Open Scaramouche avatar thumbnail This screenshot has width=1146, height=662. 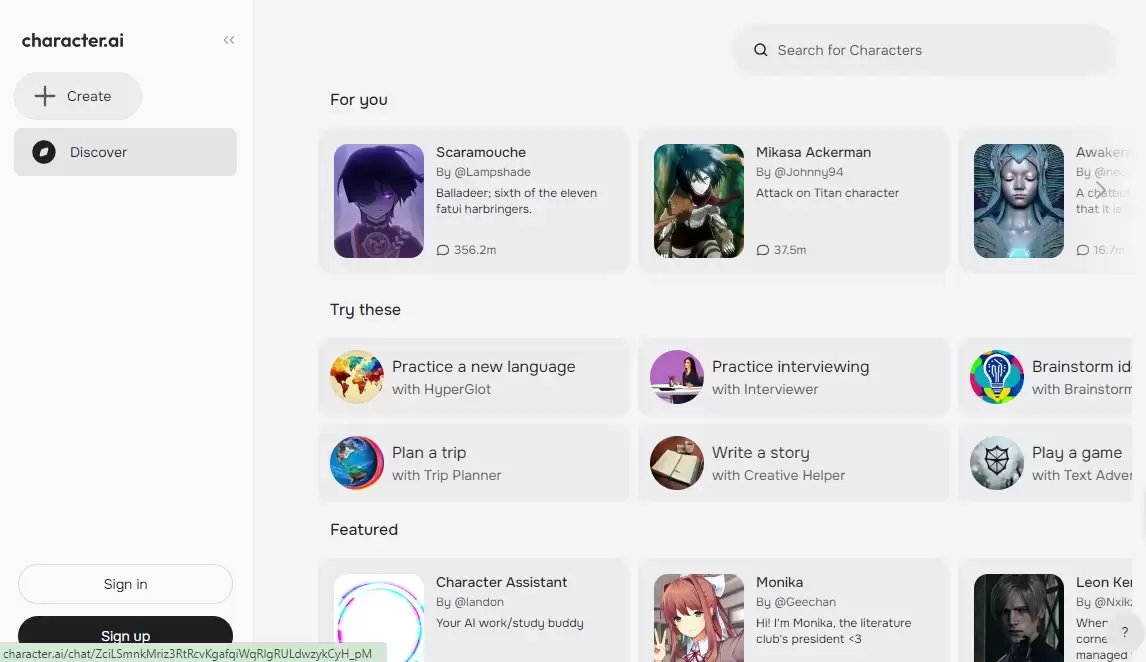379,201
